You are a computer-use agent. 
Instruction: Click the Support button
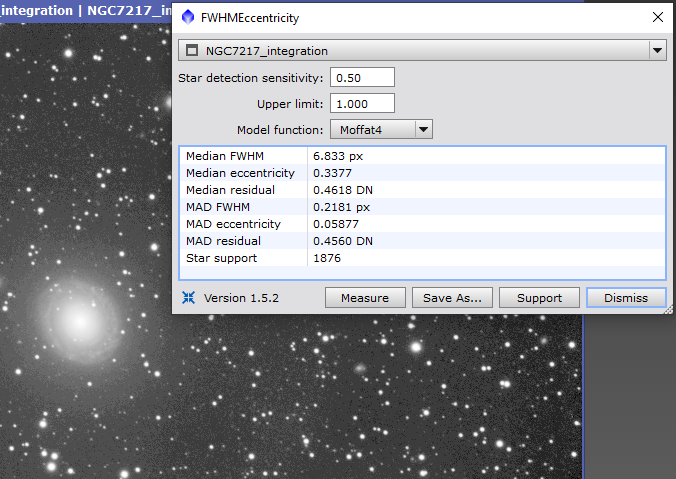click(x=539, y=298)
